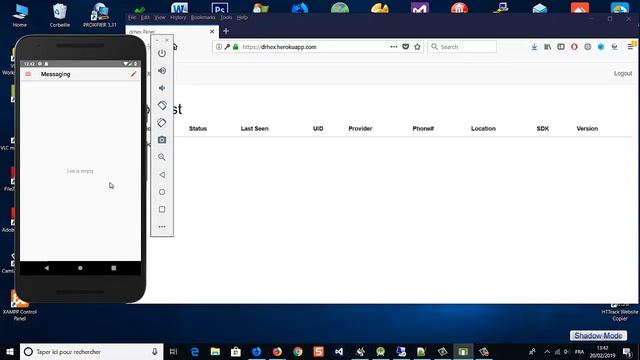This screenshot has height=360, width=640.
Task: Open the View menu in Firefox
Action: click(160, 17)
